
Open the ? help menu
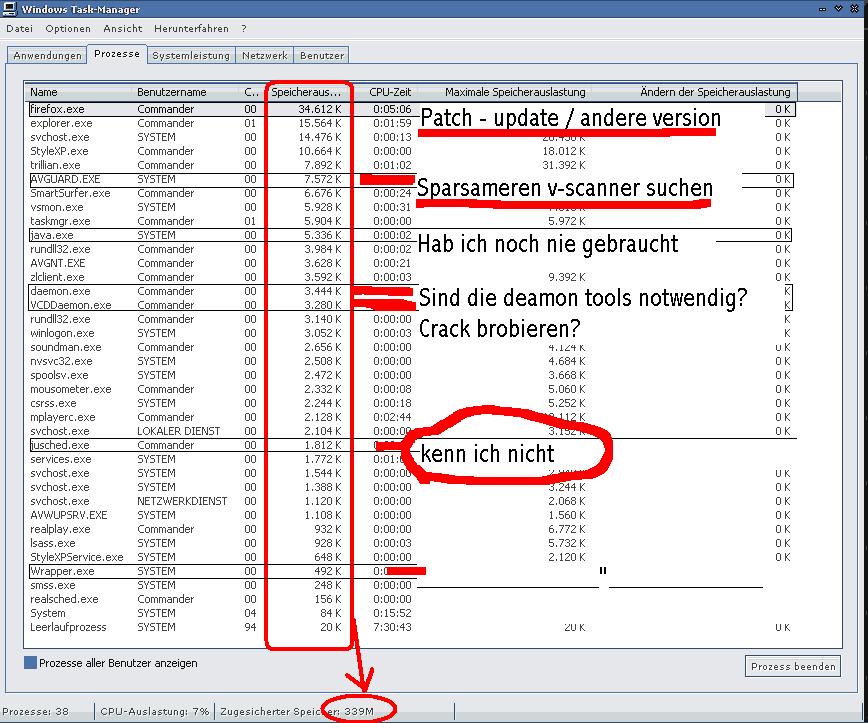(x=244, y=28)
